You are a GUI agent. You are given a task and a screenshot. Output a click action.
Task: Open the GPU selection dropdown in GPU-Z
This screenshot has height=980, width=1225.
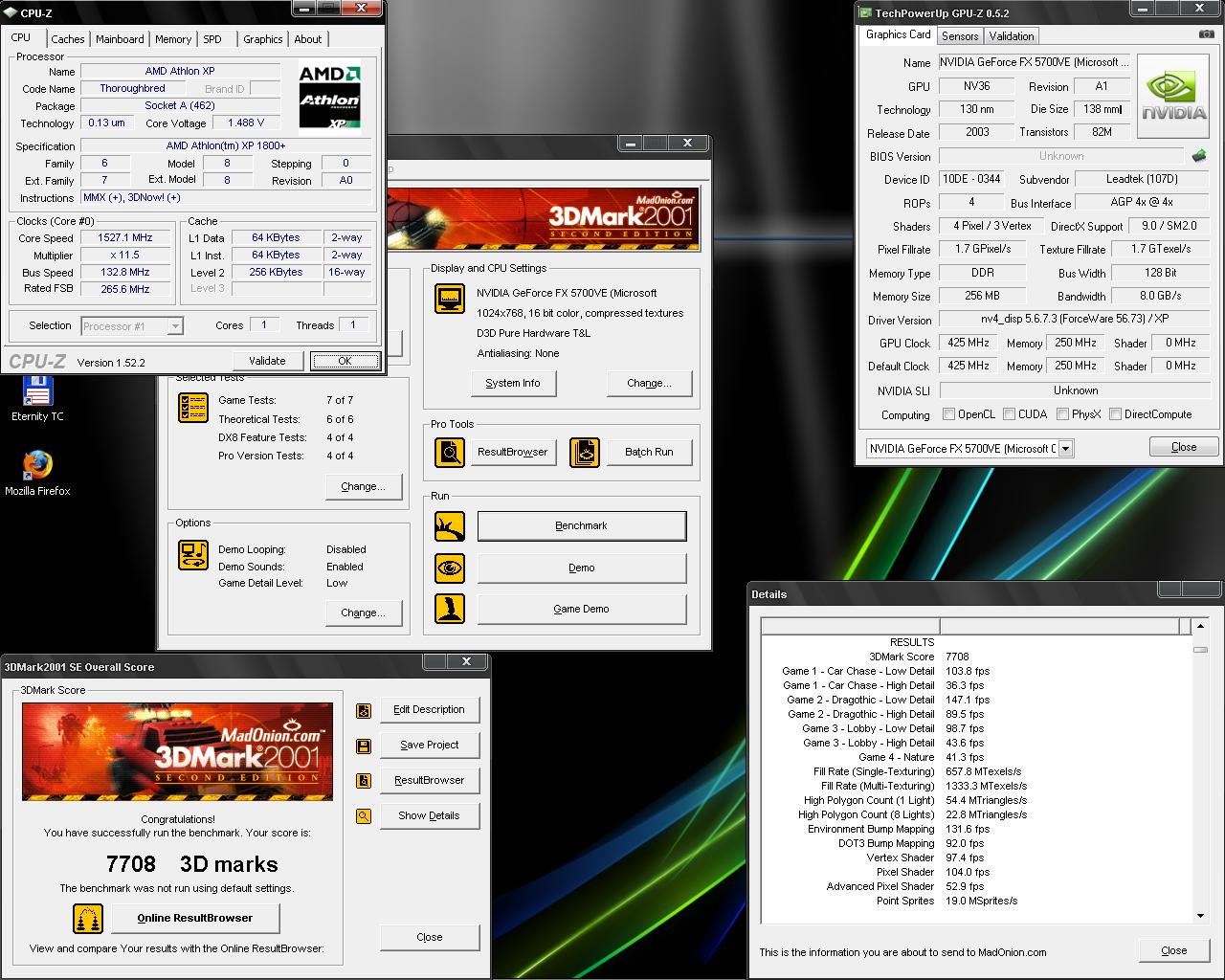pyautogui.click(x=1066, y=448)
